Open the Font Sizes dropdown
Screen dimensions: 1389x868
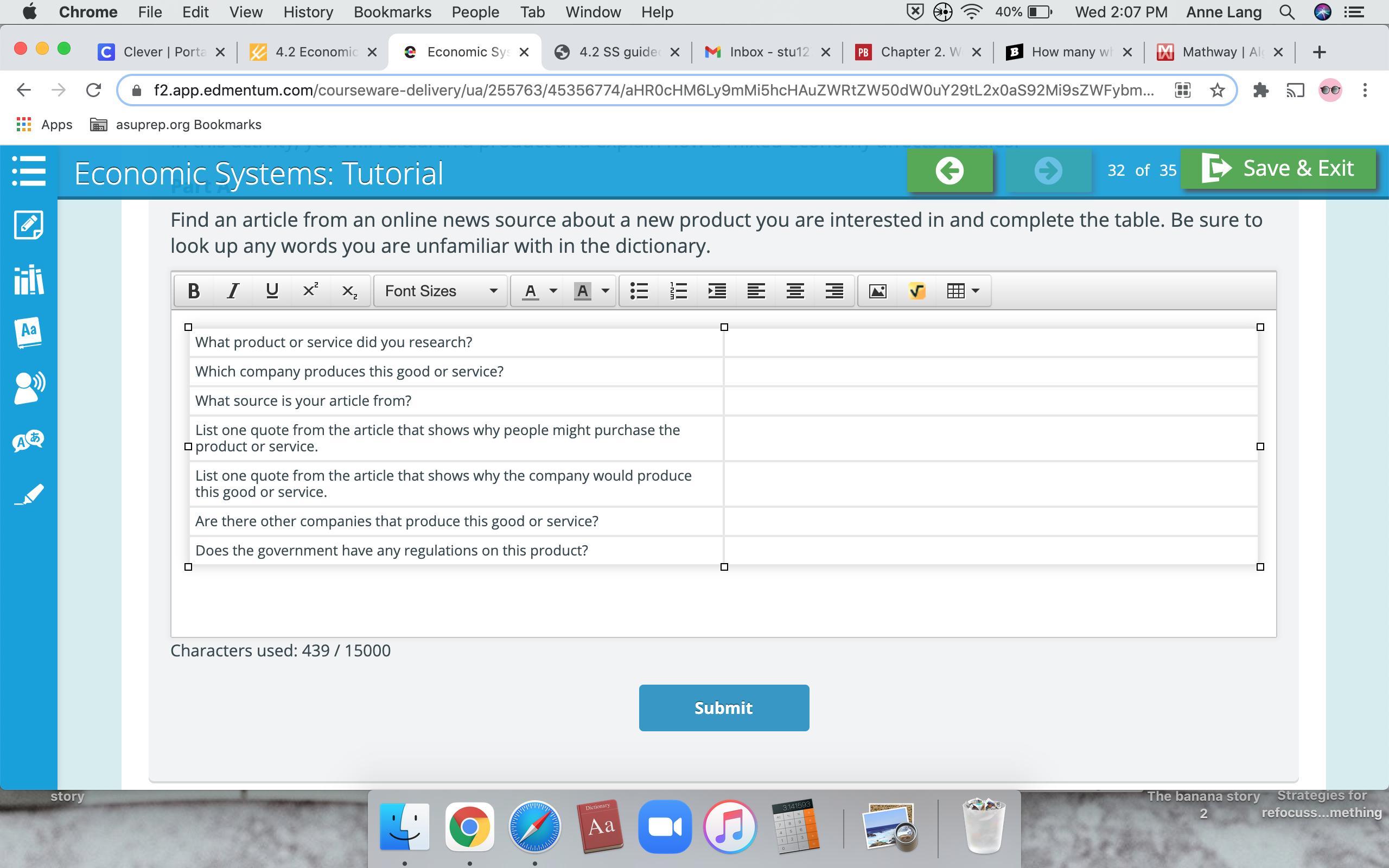click(440, 291)
